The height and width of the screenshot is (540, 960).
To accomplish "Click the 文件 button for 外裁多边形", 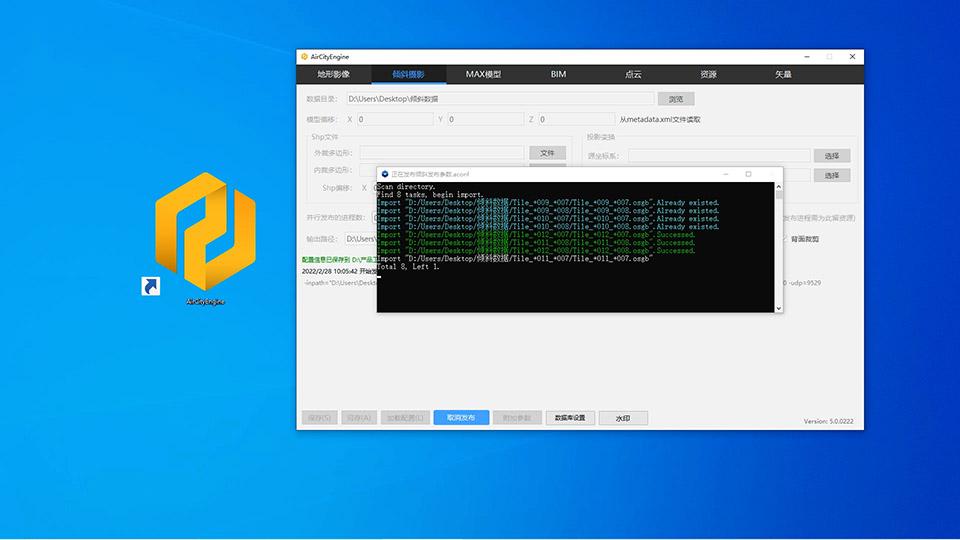I will [x=547, y=153].
